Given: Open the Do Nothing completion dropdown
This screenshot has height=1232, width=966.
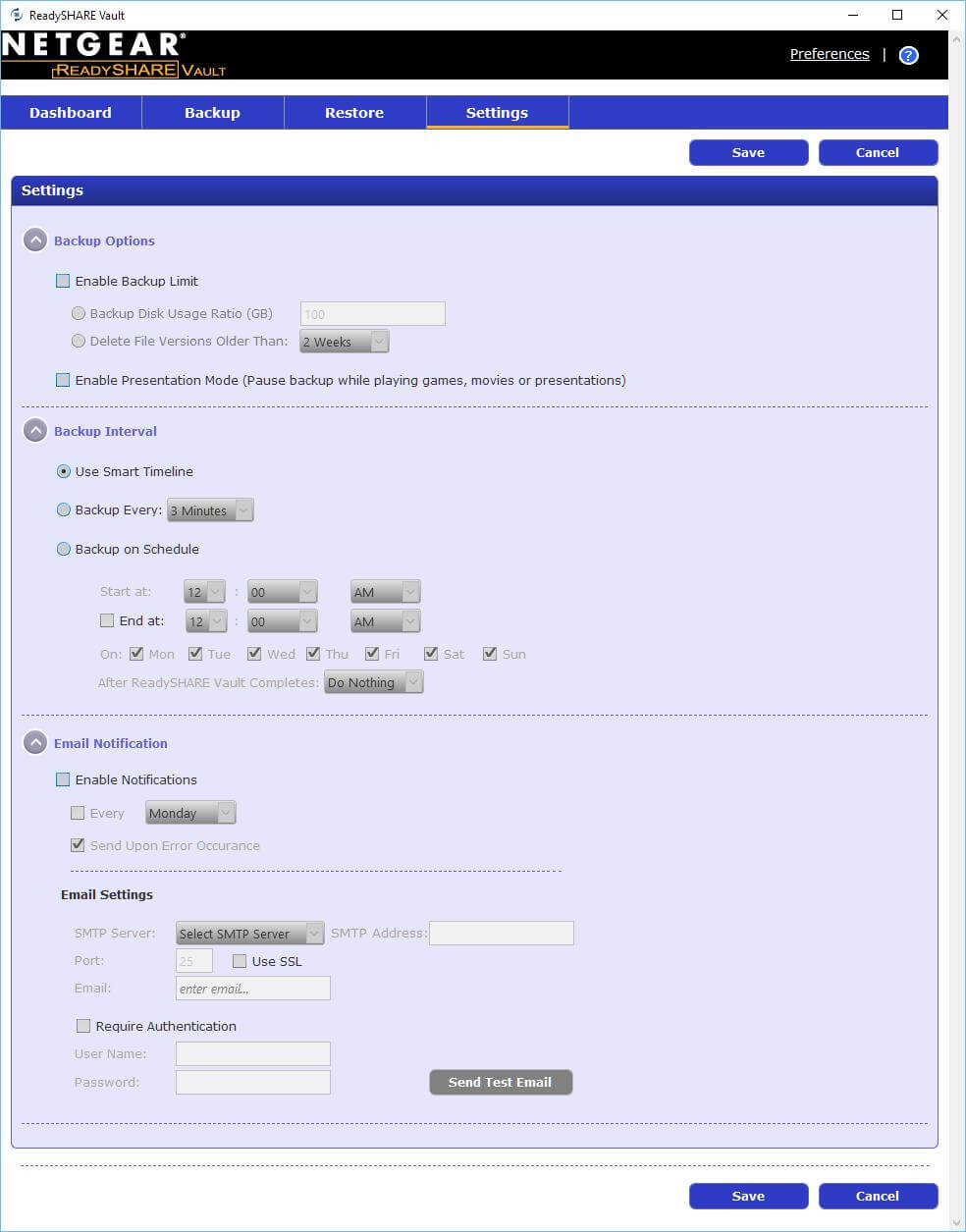Looking at the screenshot, I should point(373,682).
